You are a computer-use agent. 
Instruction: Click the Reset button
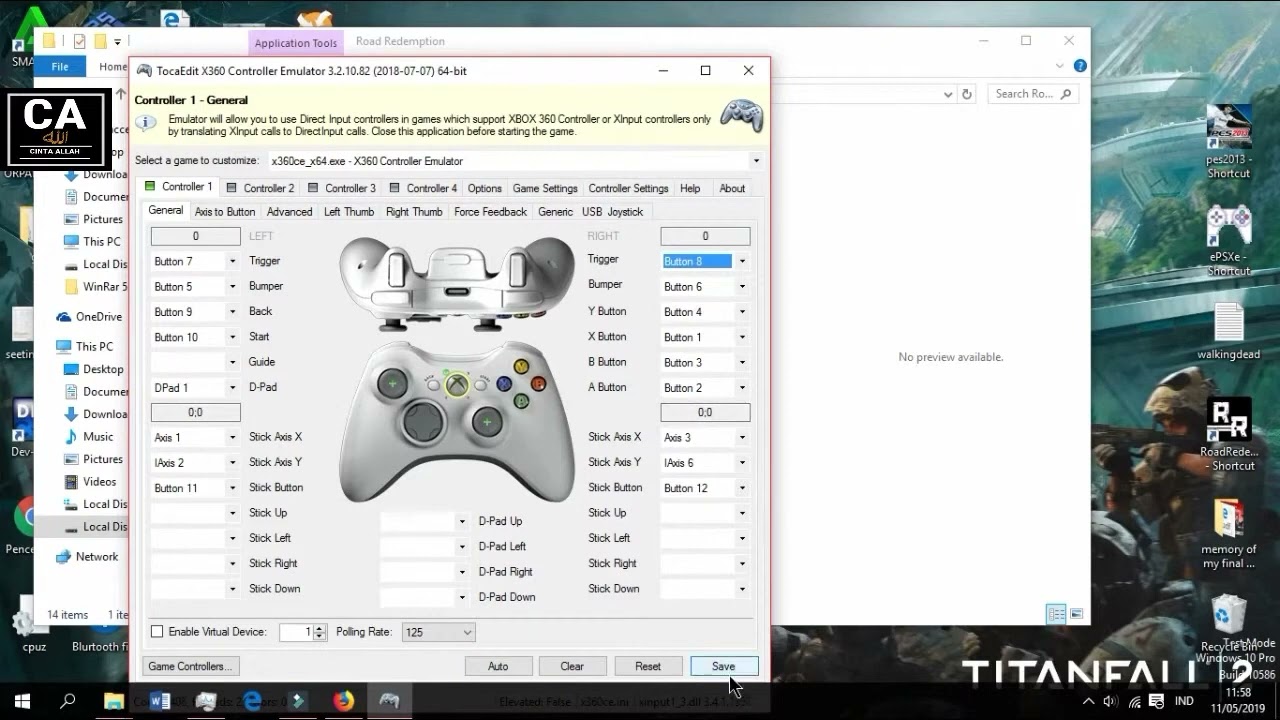click(x=647, y=666)
